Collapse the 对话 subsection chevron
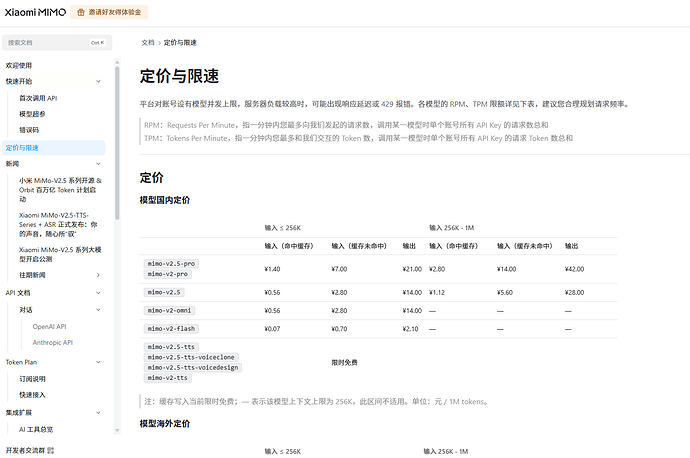The image size is (690, 458). [x=98, y=310]
